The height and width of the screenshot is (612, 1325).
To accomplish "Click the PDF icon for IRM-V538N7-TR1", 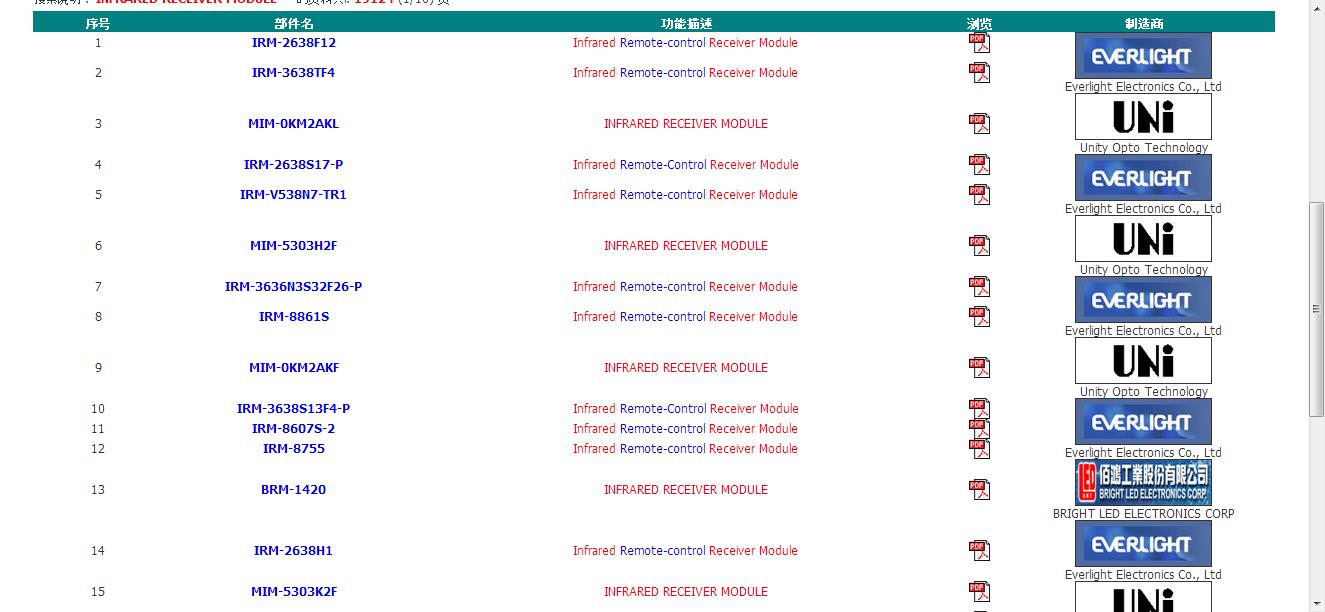I will 979,195.
